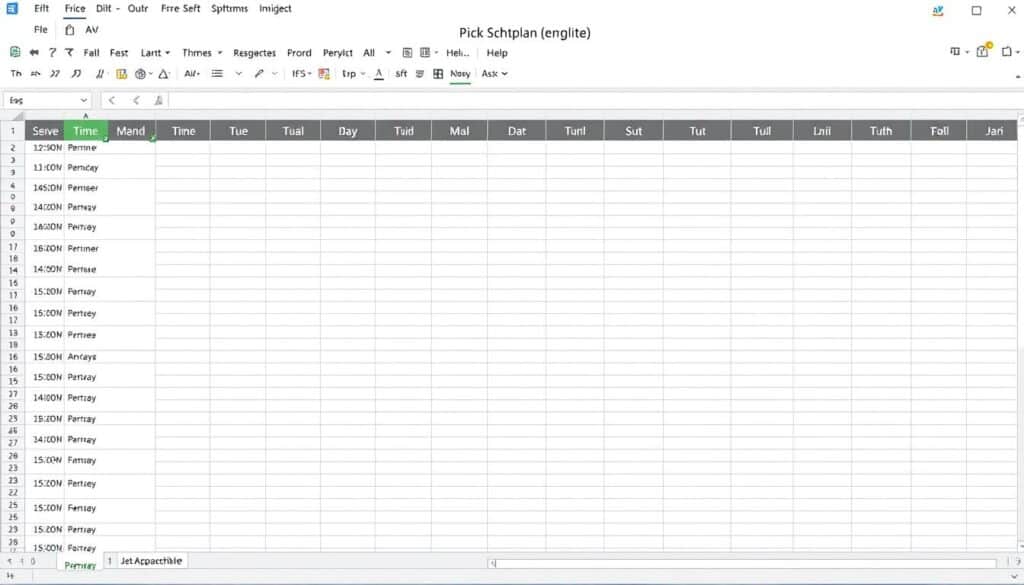The height and width of the screenshot is (585, 1024).
Task: Click the table borders grid icon
Action: [438, 74]
